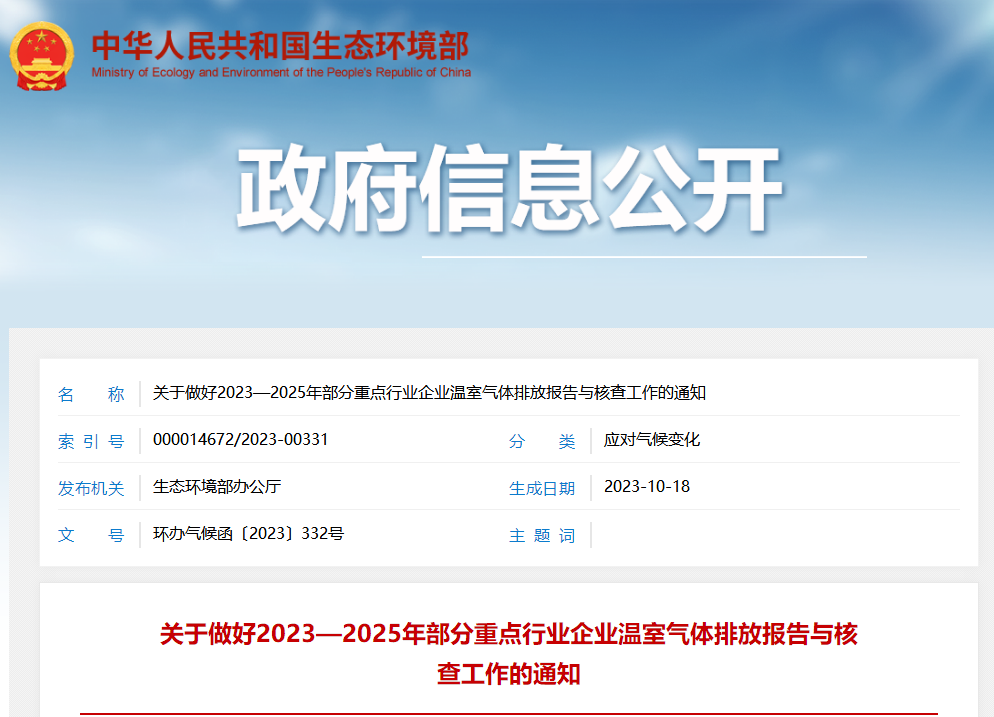Click the 文号 label

(x=91, y=535)
